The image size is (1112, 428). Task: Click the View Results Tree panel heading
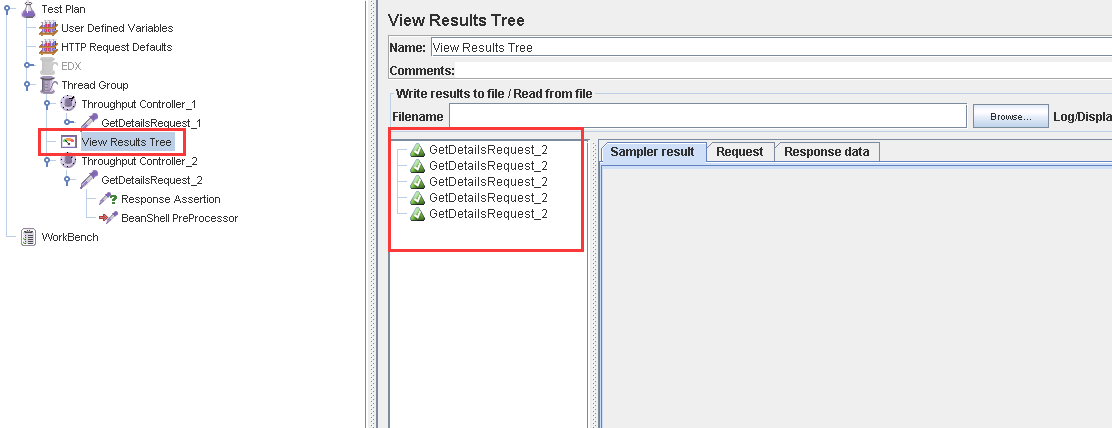coord(457,21)
